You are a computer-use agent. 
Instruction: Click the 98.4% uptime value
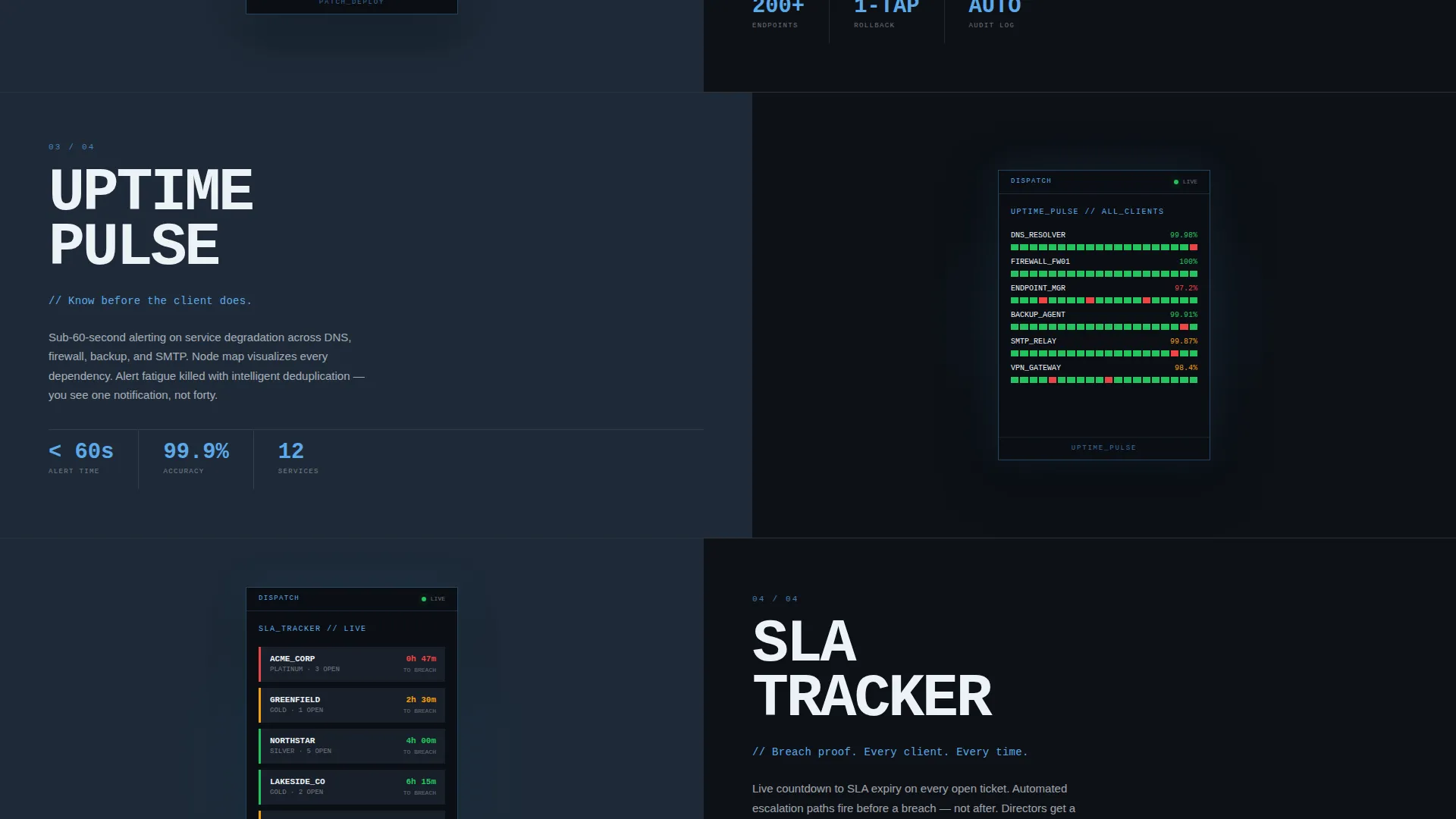tap(1186, 368)
